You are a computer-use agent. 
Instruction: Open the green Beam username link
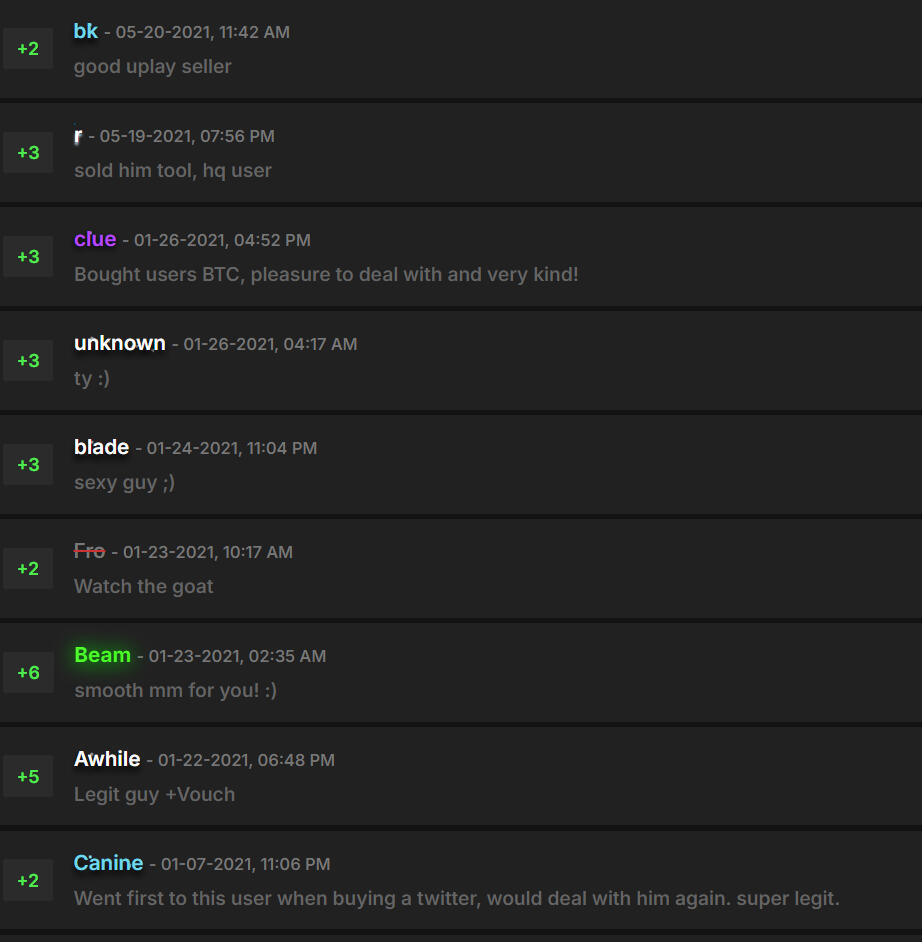[x=102, y=655]
